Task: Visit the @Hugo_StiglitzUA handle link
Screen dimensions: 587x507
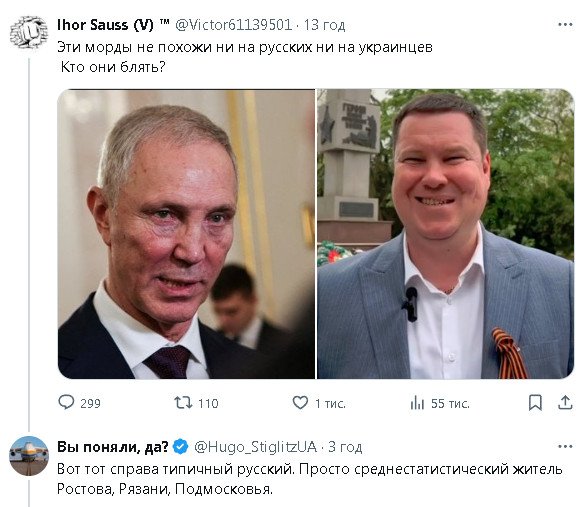Action: click(255, 447)
